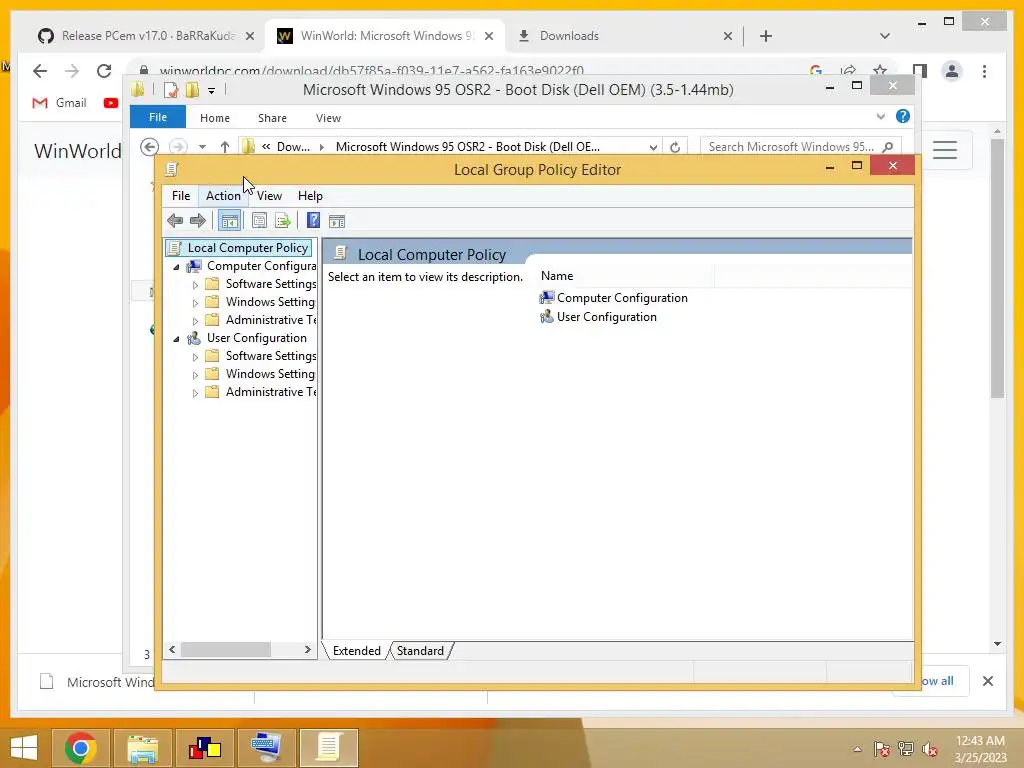Open the Home ribbon tab in File Explorer
Screen dimensions: 1024x768
pos(215,118)
